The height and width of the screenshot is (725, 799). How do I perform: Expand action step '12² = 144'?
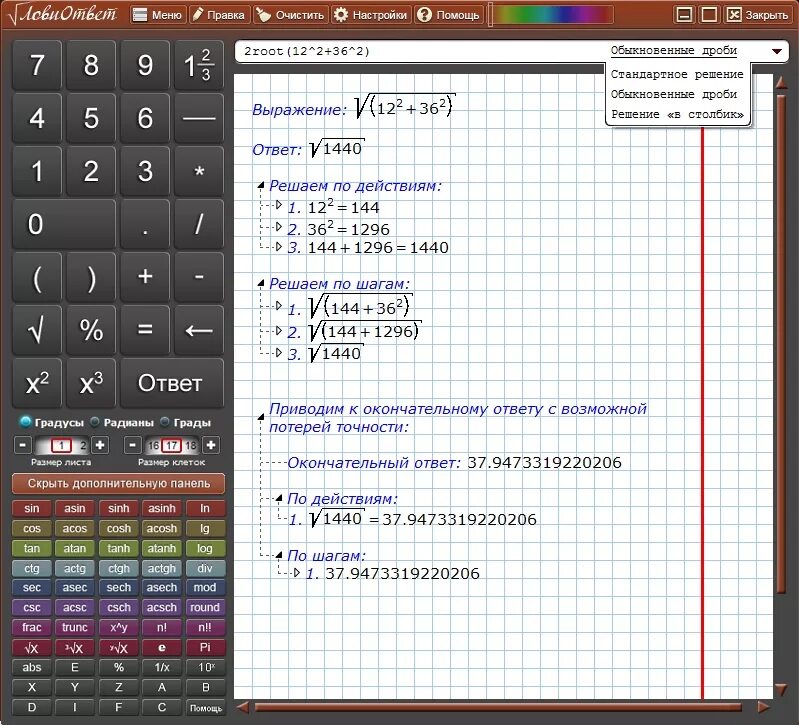278,205
